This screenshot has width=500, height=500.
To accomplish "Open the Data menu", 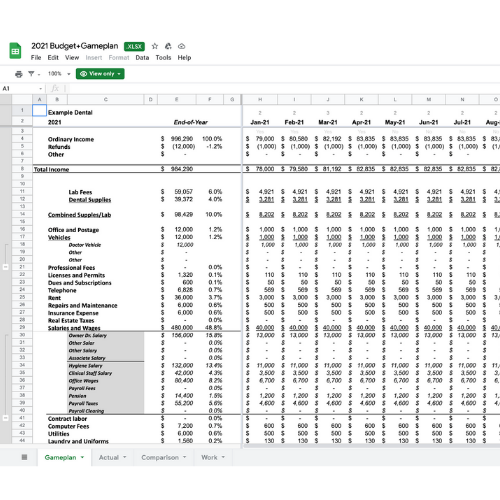I will coord(142,58).
